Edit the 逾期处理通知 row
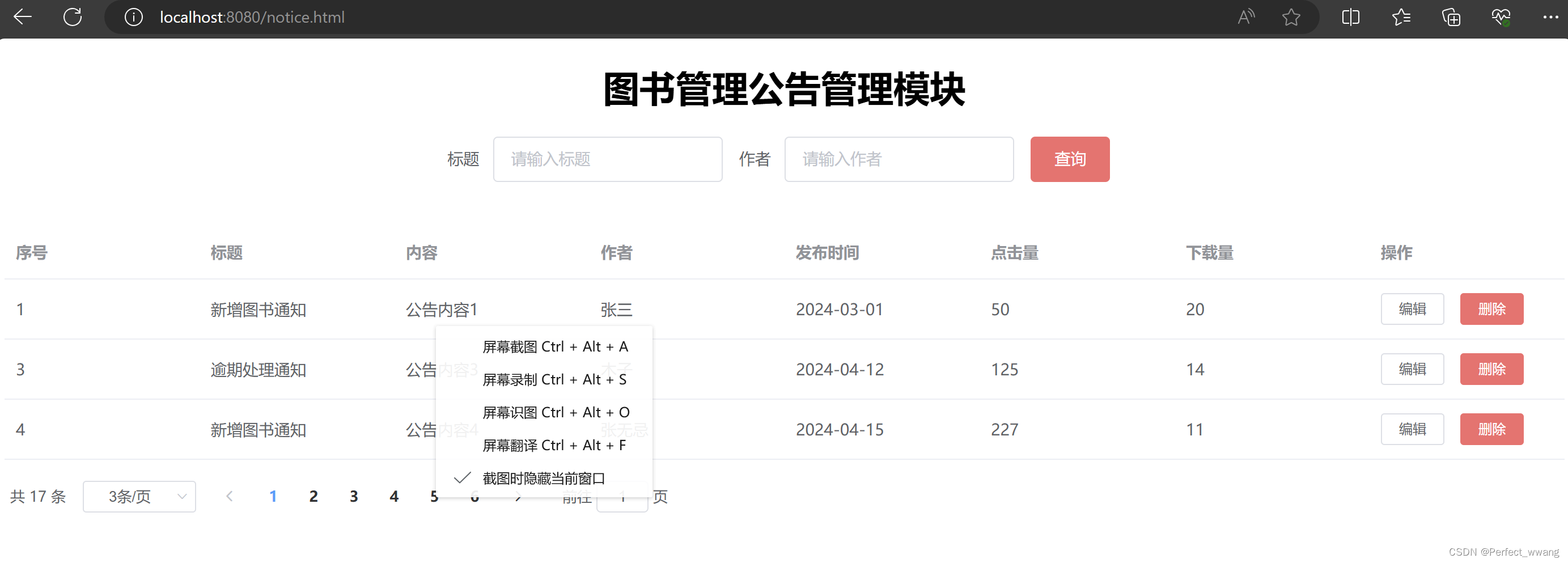1568x563 pixels. pyautogui.click(x=1412, y=369)
